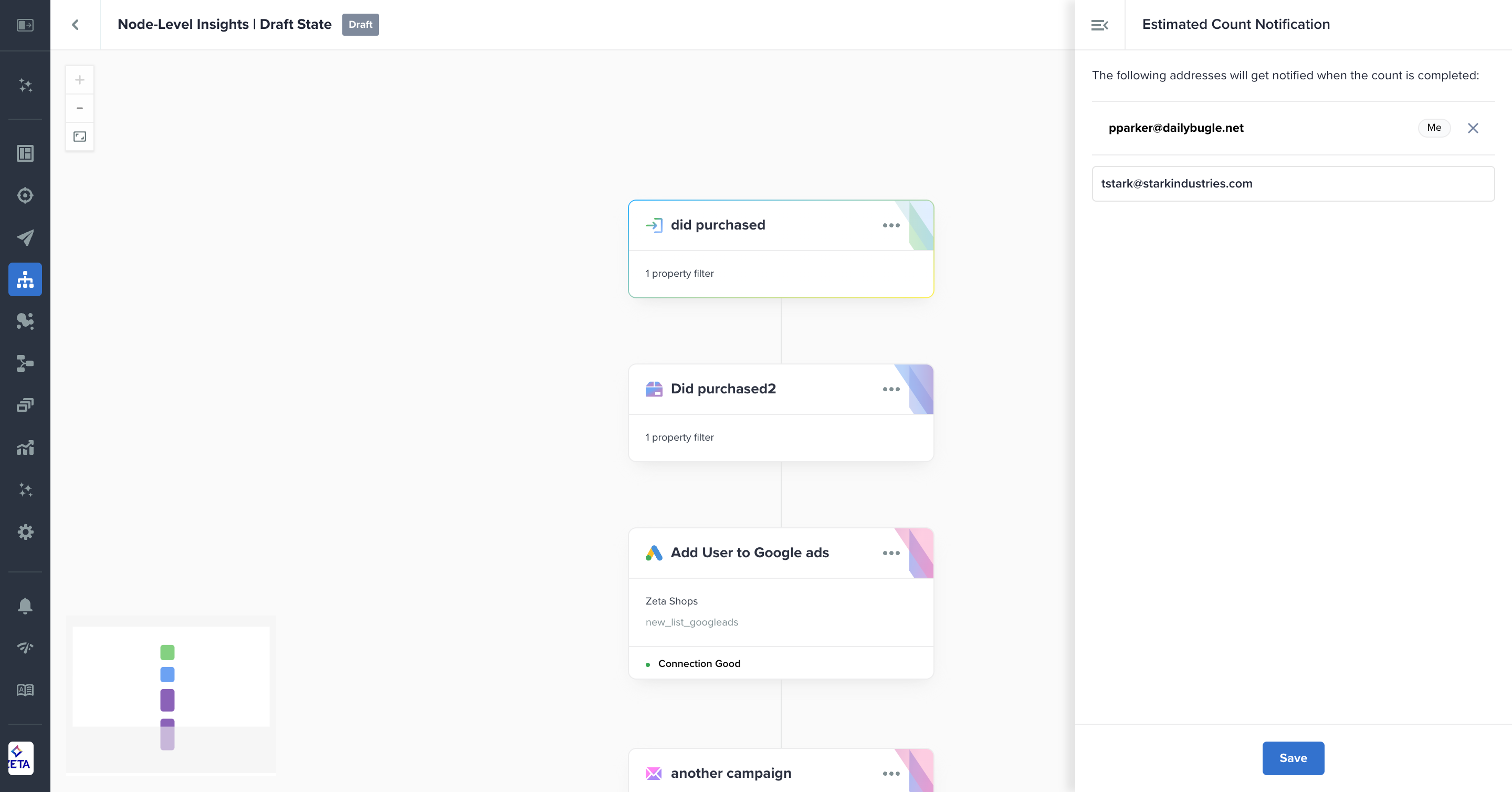1512x792 pixels.
Task: Open the analytics chart sidebar icon
Action: pyautogui.click(x=25, y=448)
